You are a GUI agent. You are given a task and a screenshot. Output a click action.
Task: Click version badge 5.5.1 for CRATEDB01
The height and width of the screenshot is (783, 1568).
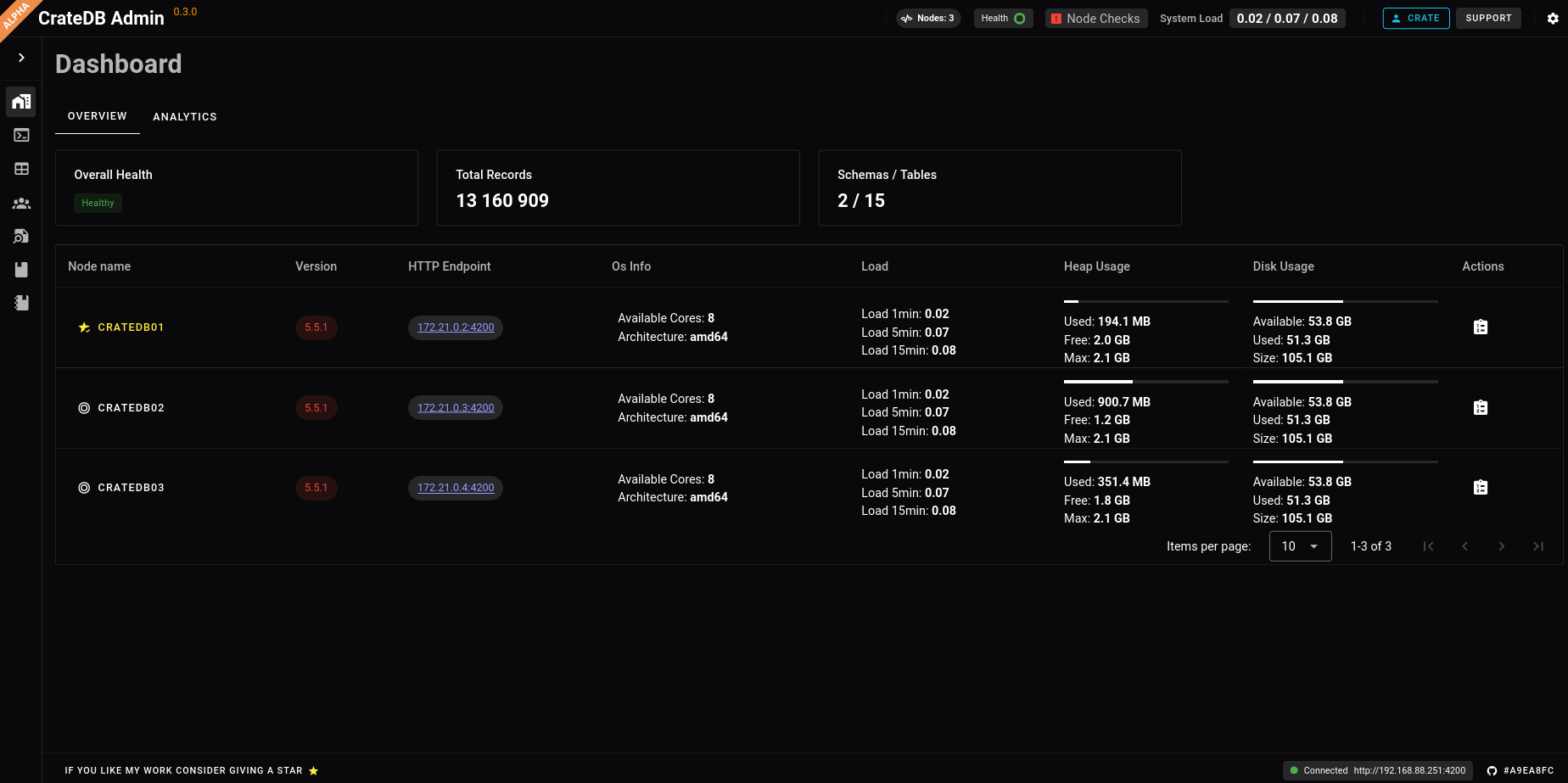click(316, 327)
